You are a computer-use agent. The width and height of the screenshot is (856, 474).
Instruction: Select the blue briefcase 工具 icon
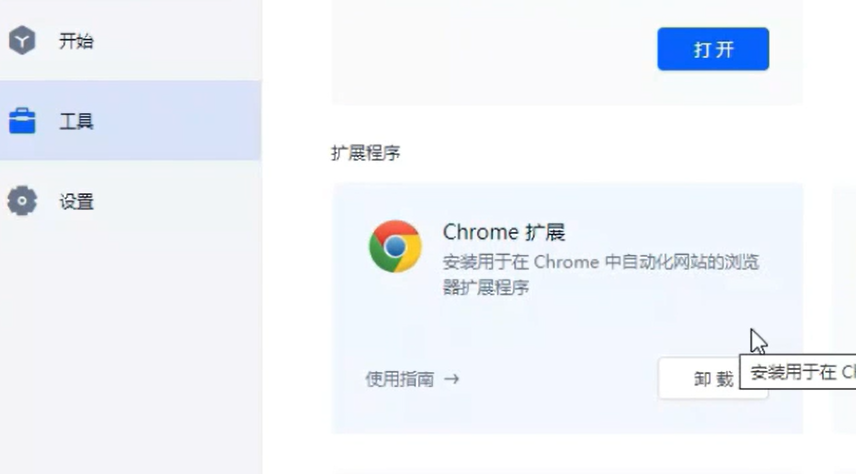[22, 121]
